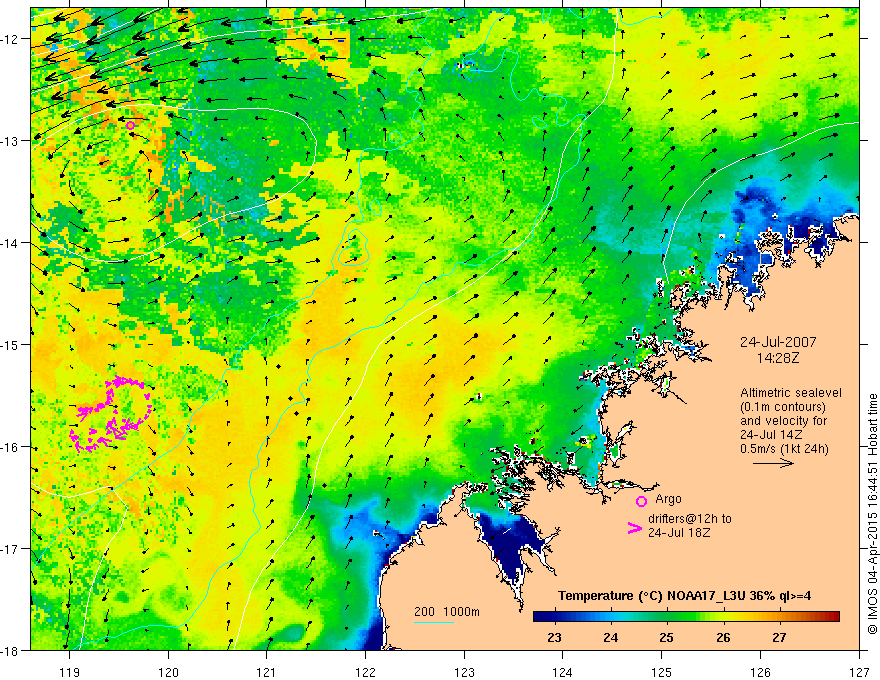Viewport: 880px width, 680px height.
Task: Click latitude axis label -18
Action: [10, 650]
